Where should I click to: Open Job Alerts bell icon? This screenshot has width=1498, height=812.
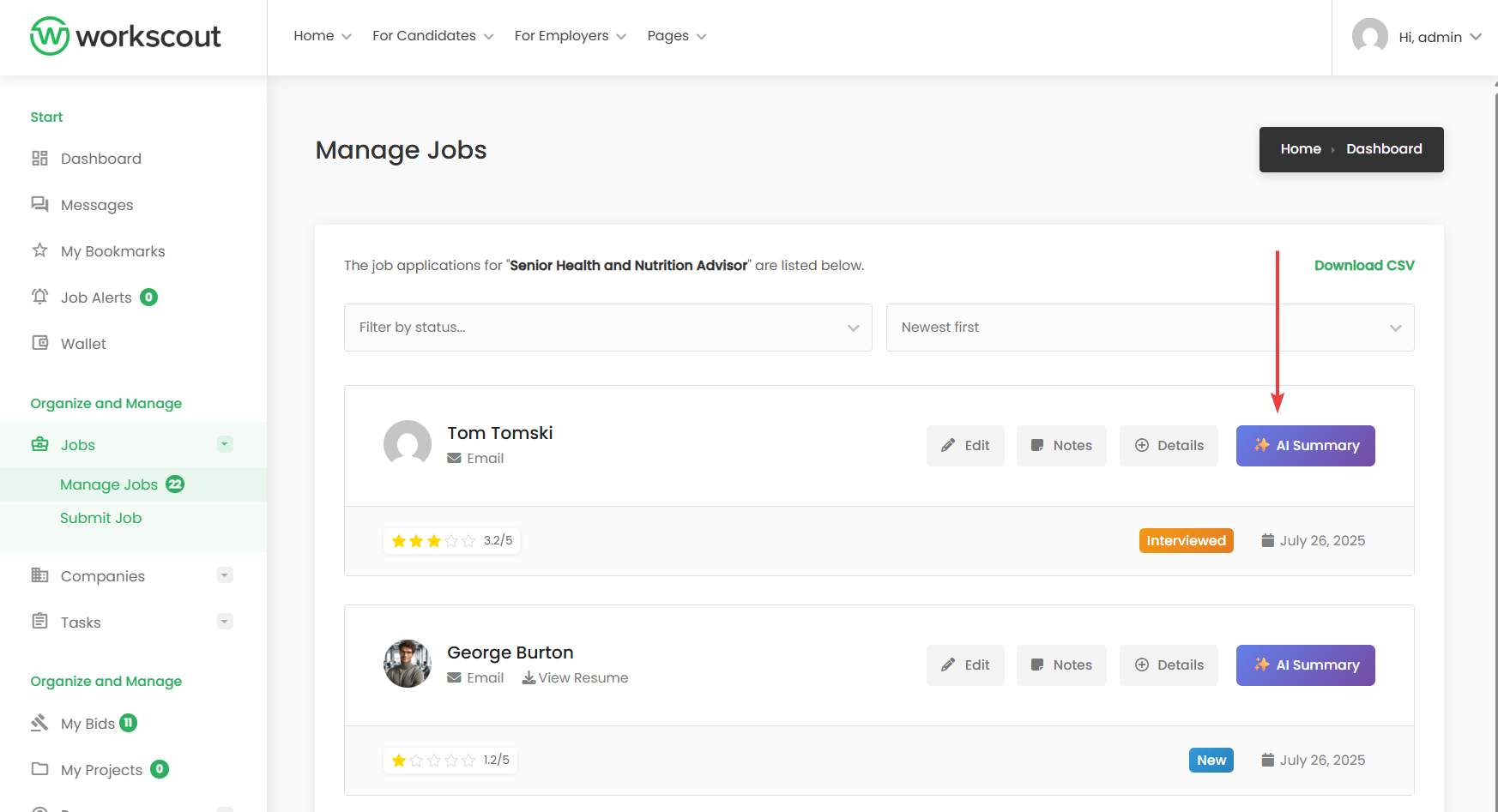[39, 297]
